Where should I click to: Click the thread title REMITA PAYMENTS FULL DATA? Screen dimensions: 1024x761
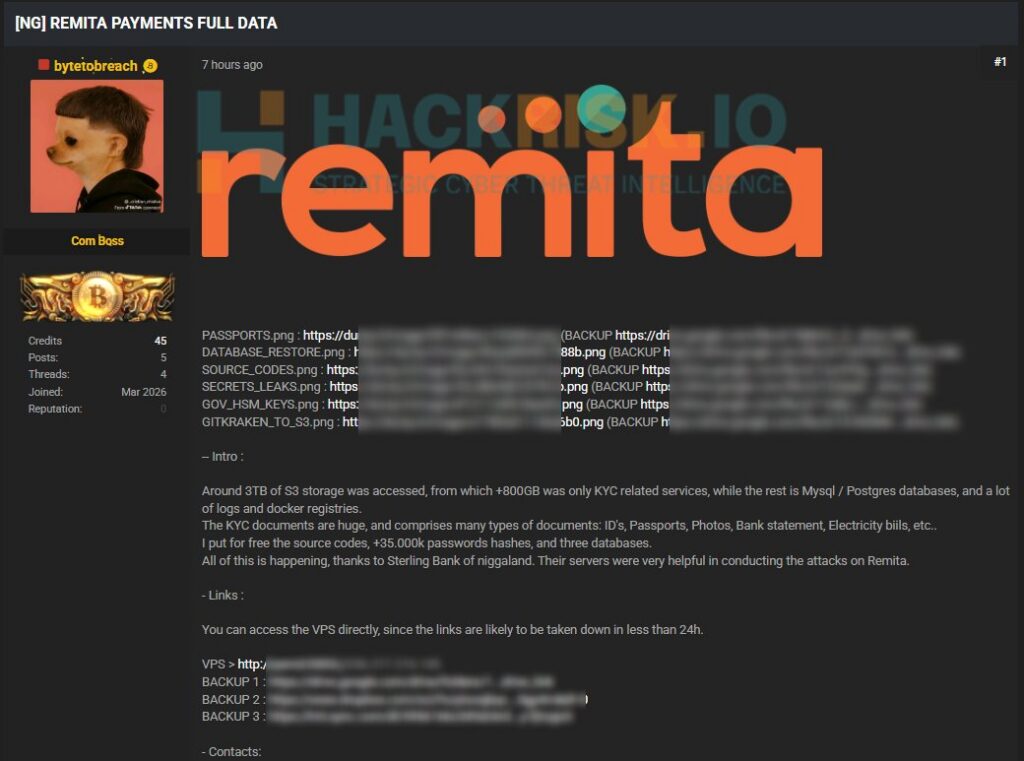coord(146,23)
